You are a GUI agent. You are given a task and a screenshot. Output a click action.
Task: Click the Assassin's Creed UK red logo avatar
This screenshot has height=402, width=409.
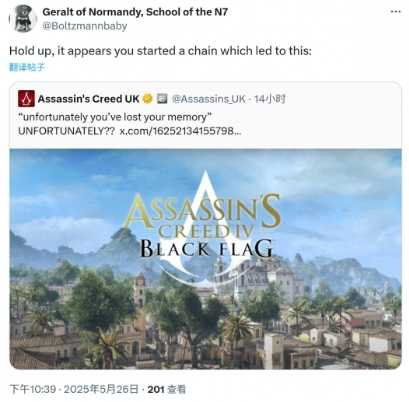[x=26, y=99]
